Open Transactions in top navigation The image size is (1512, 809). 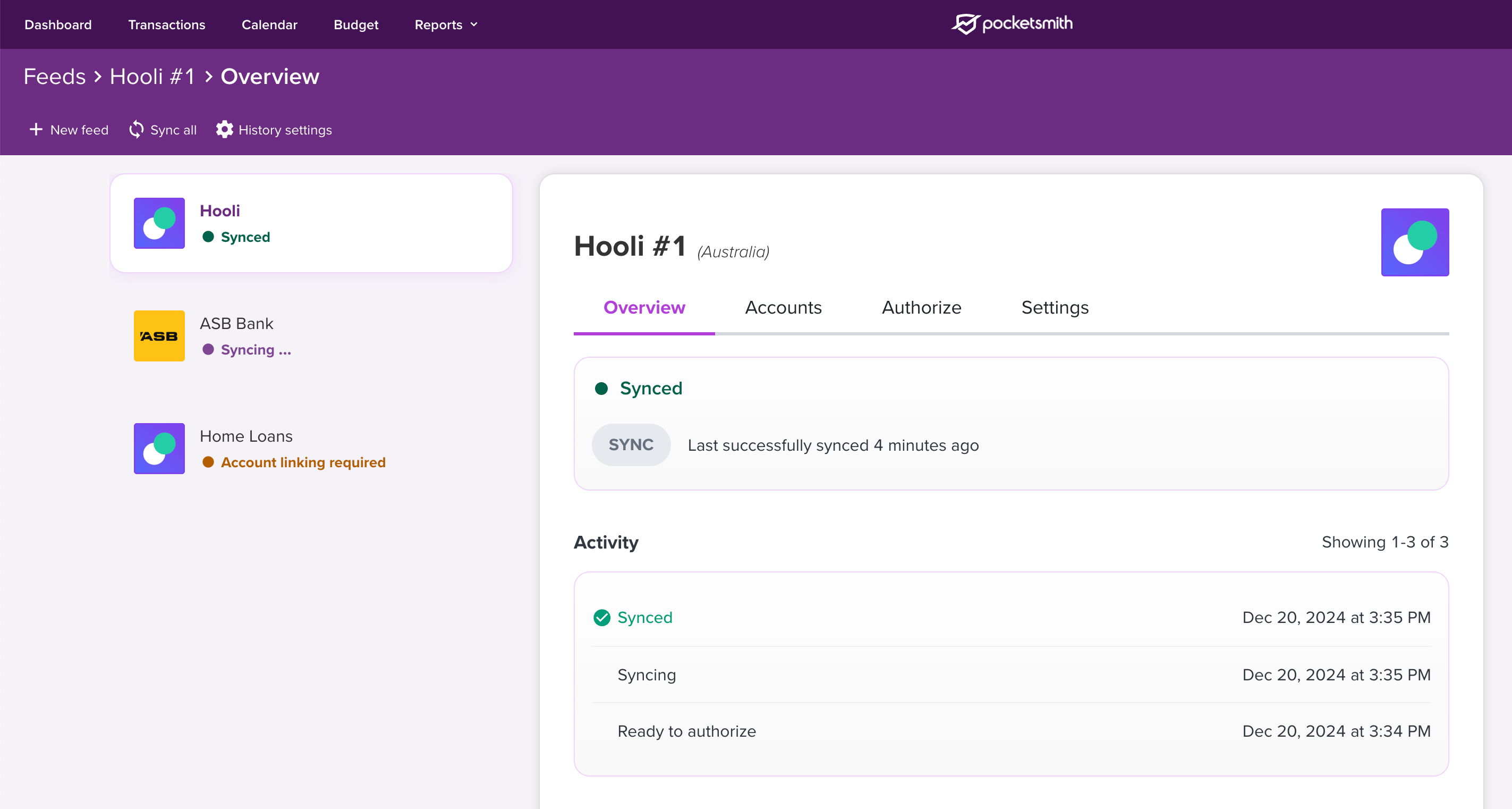tap(167, 24)
